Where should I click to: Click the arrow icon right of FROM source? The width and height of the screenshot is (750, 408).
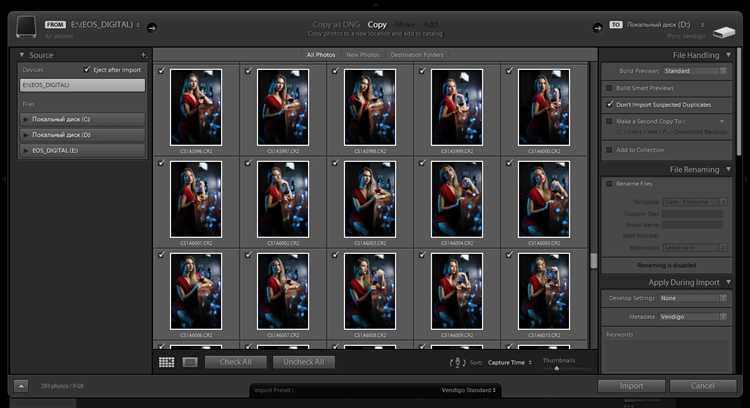[x=152, y=28]
